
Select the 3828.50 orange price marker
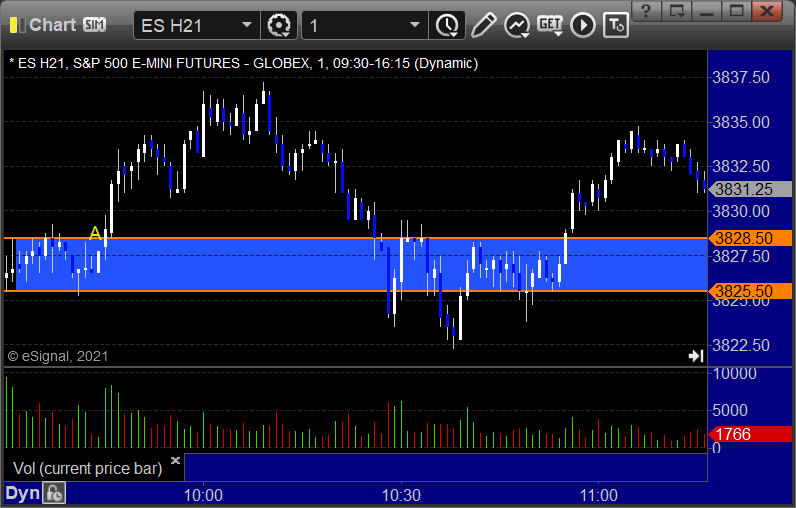pos(750,238)
